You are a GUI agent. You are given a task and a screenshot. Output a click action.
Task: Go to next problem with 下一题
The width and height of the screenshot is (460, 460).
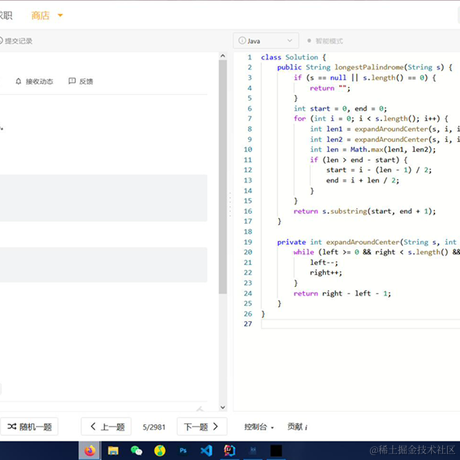tap(202, 427)
